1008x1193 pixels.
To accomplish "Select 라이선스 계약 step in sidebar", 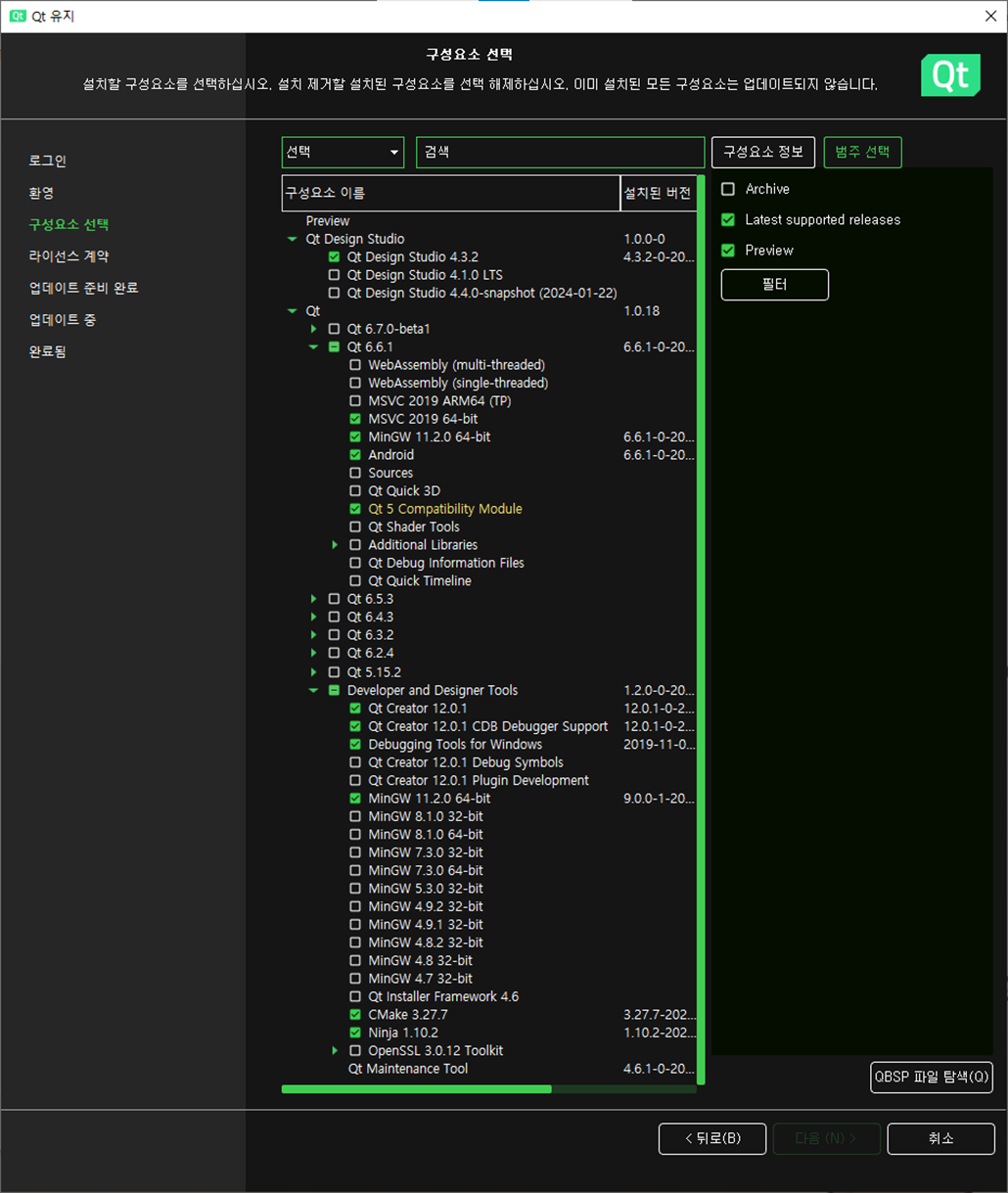I will click(69, 256).
